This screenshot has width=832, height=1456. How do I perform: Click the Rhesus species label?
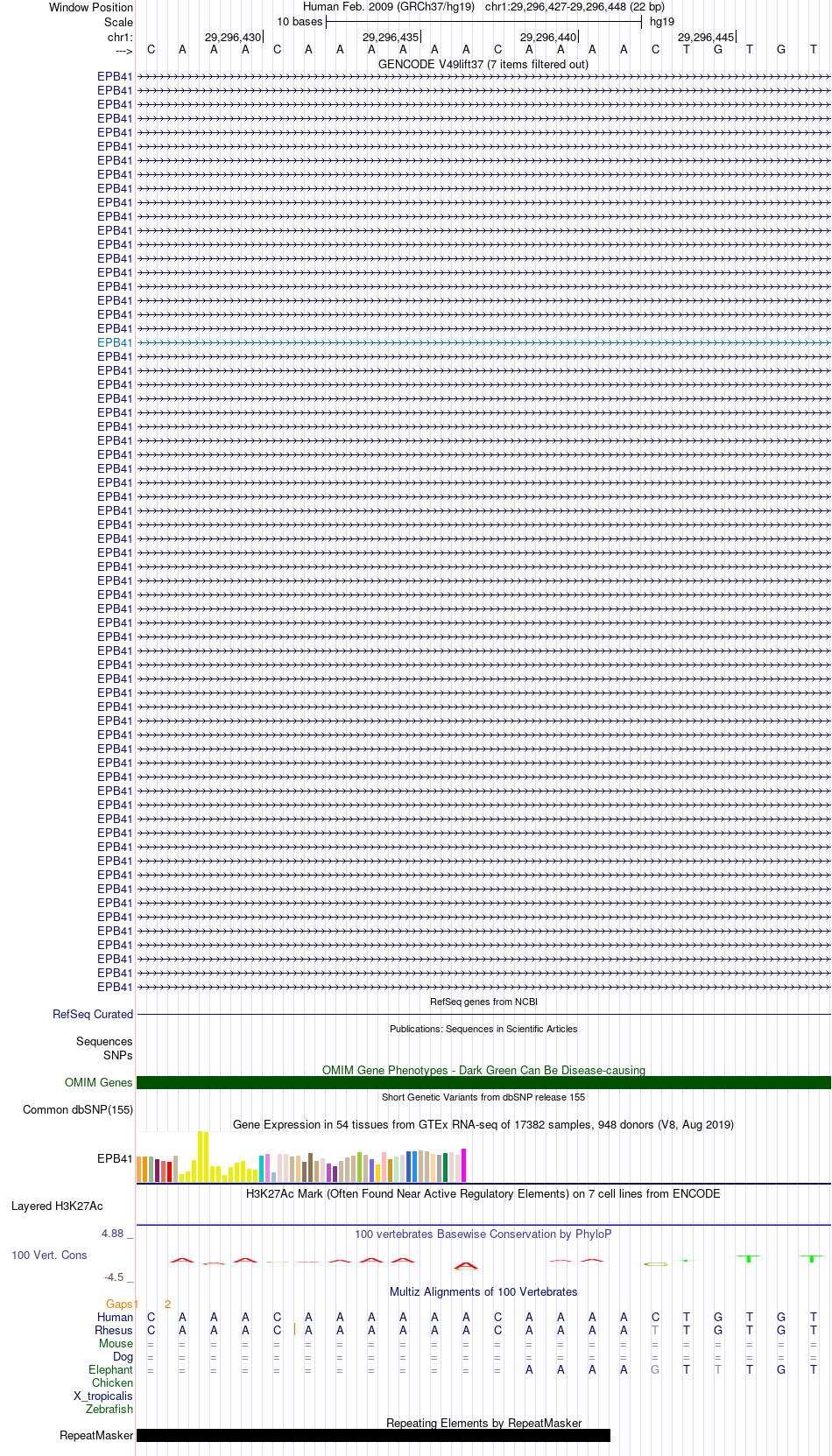(x=114, y=1330)
